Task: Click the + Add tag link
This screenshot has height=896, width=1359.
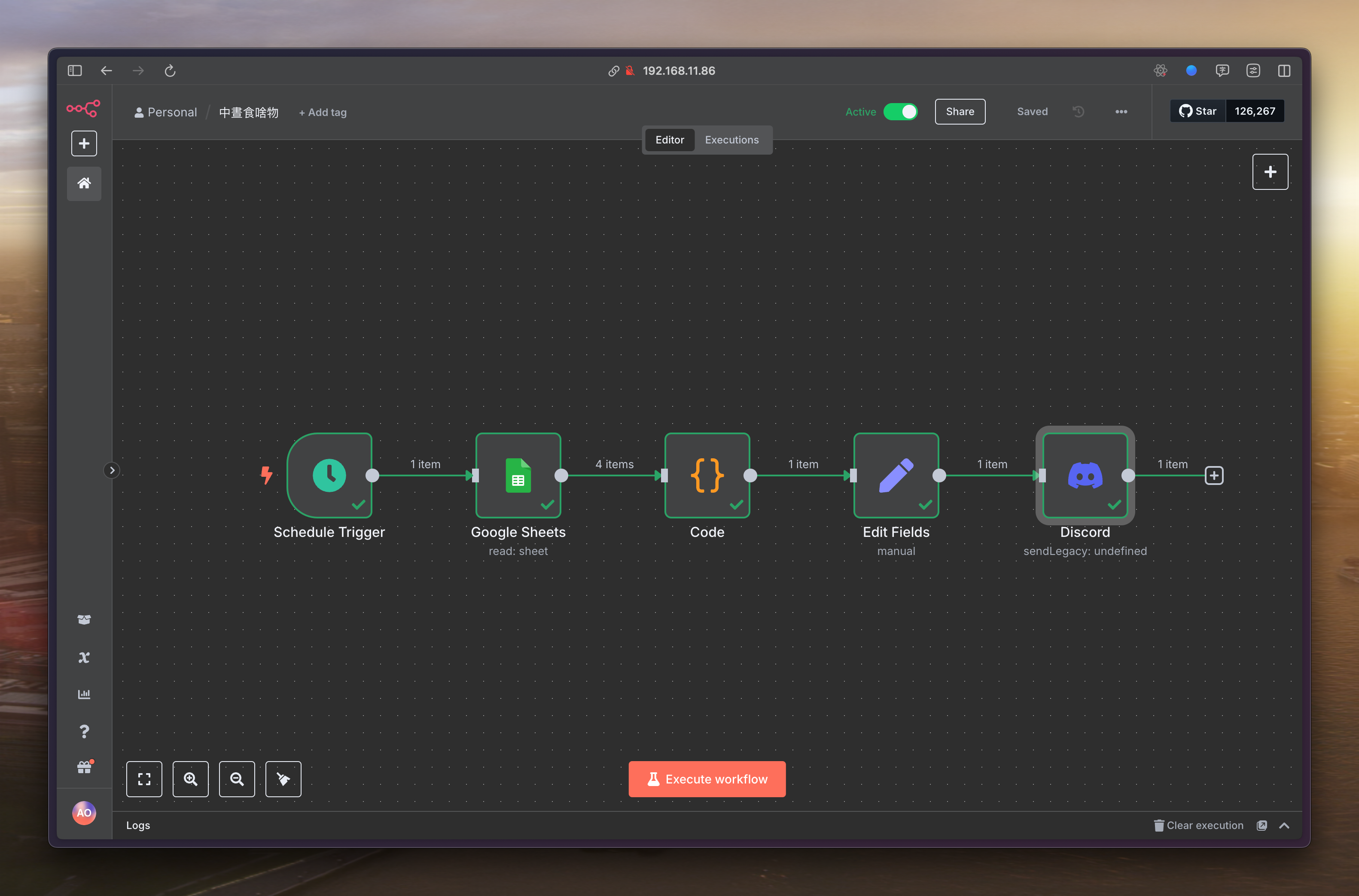Action: coord(323,113)
